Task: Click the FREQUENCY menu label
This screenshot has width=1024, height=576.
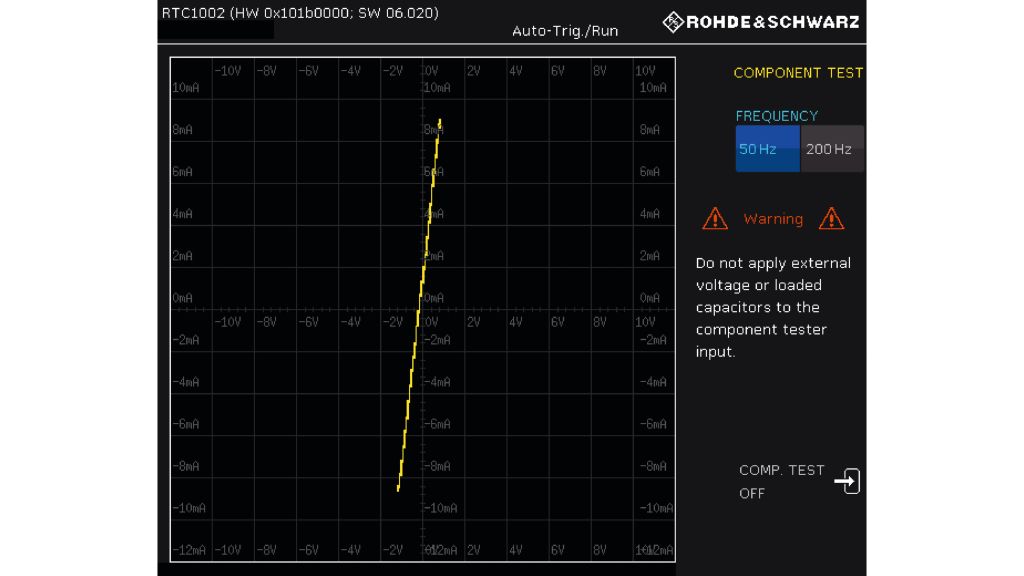Action: pos(776,116)
